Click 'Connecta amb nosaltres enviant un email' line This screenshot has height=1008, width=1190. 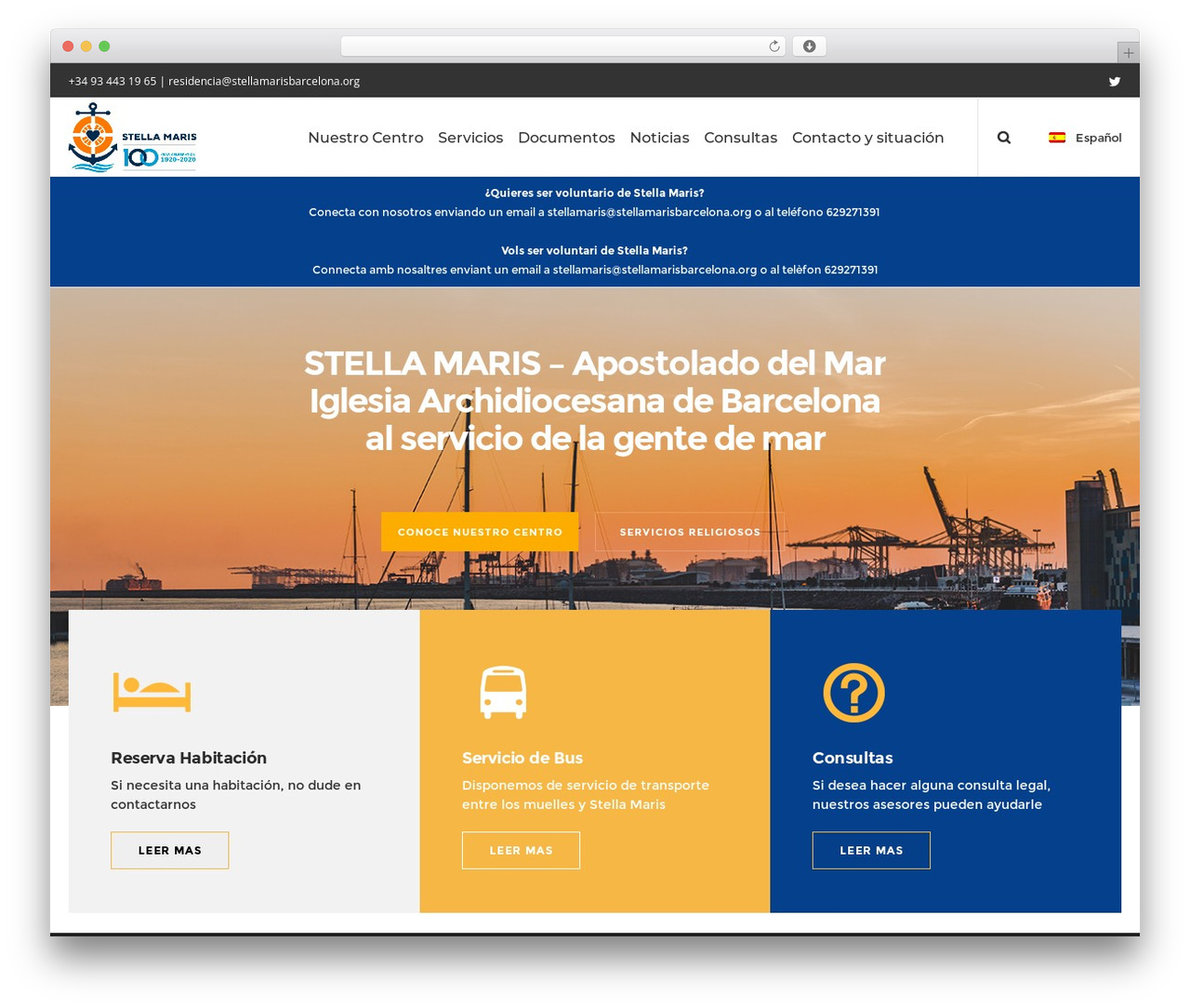[595, 271]
